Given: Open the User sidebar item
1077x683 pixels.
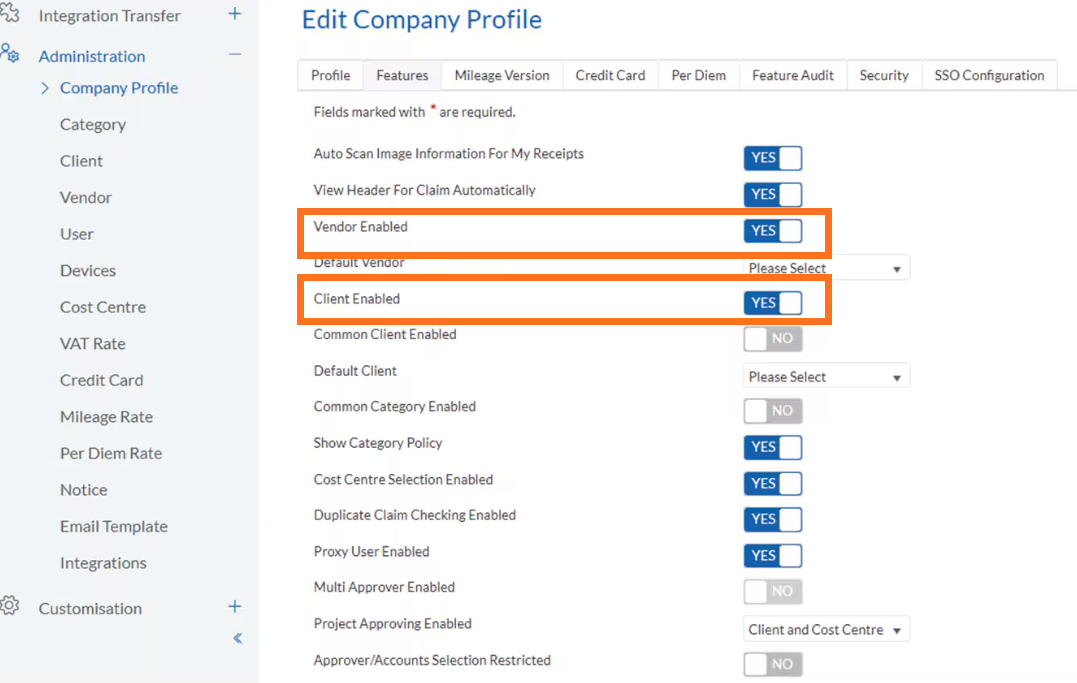Looking at the screenshot, I should point(77,234).
